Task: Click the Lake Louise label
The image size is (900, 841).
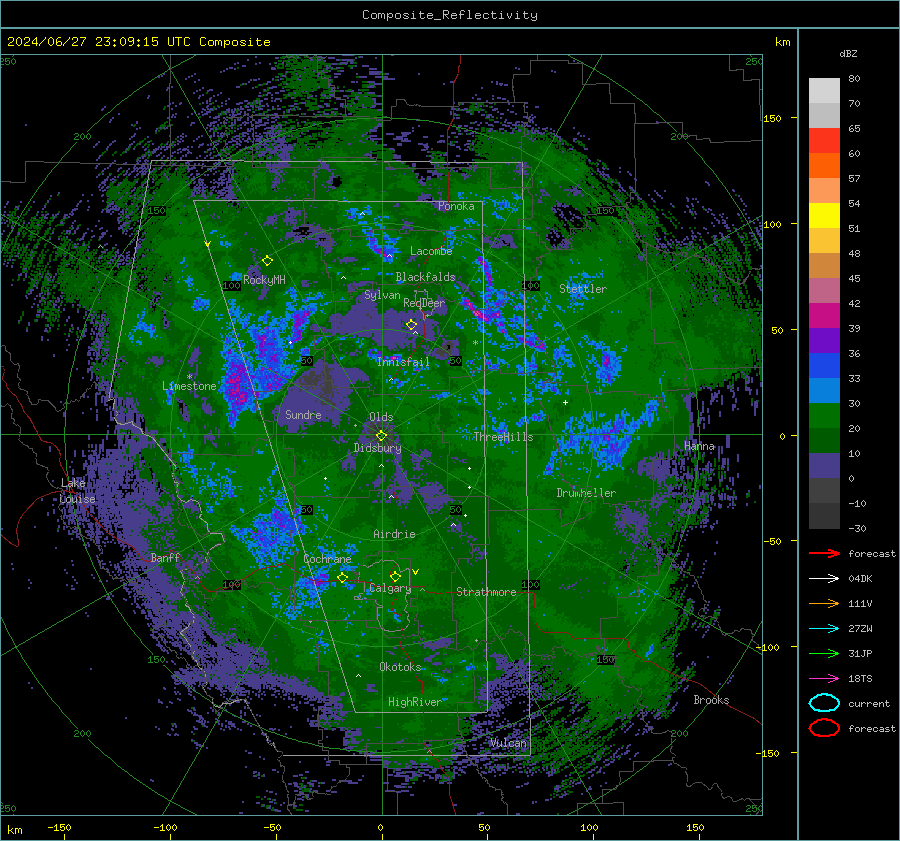Action: tap(77, 491)
